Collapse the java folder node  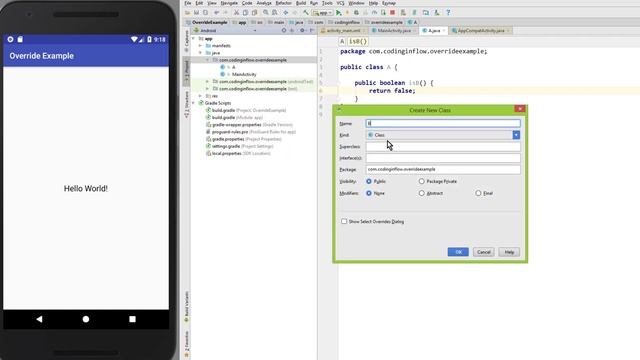(x=200, y=53)
